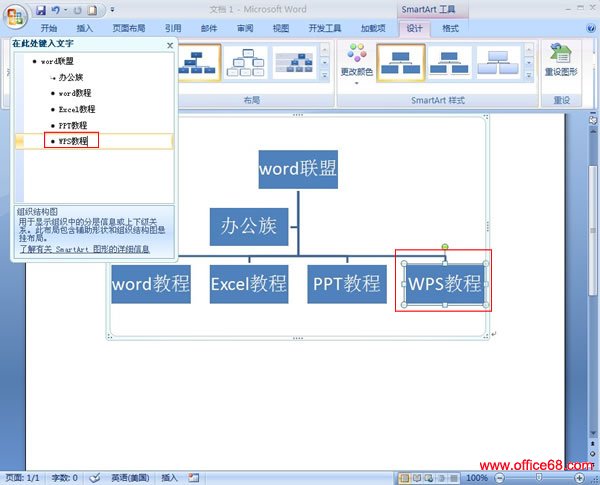The width and height of the screenshot is (600, 485).
Task: Open Customize Quick Access Toolbar dropdown
Action: 112,10
